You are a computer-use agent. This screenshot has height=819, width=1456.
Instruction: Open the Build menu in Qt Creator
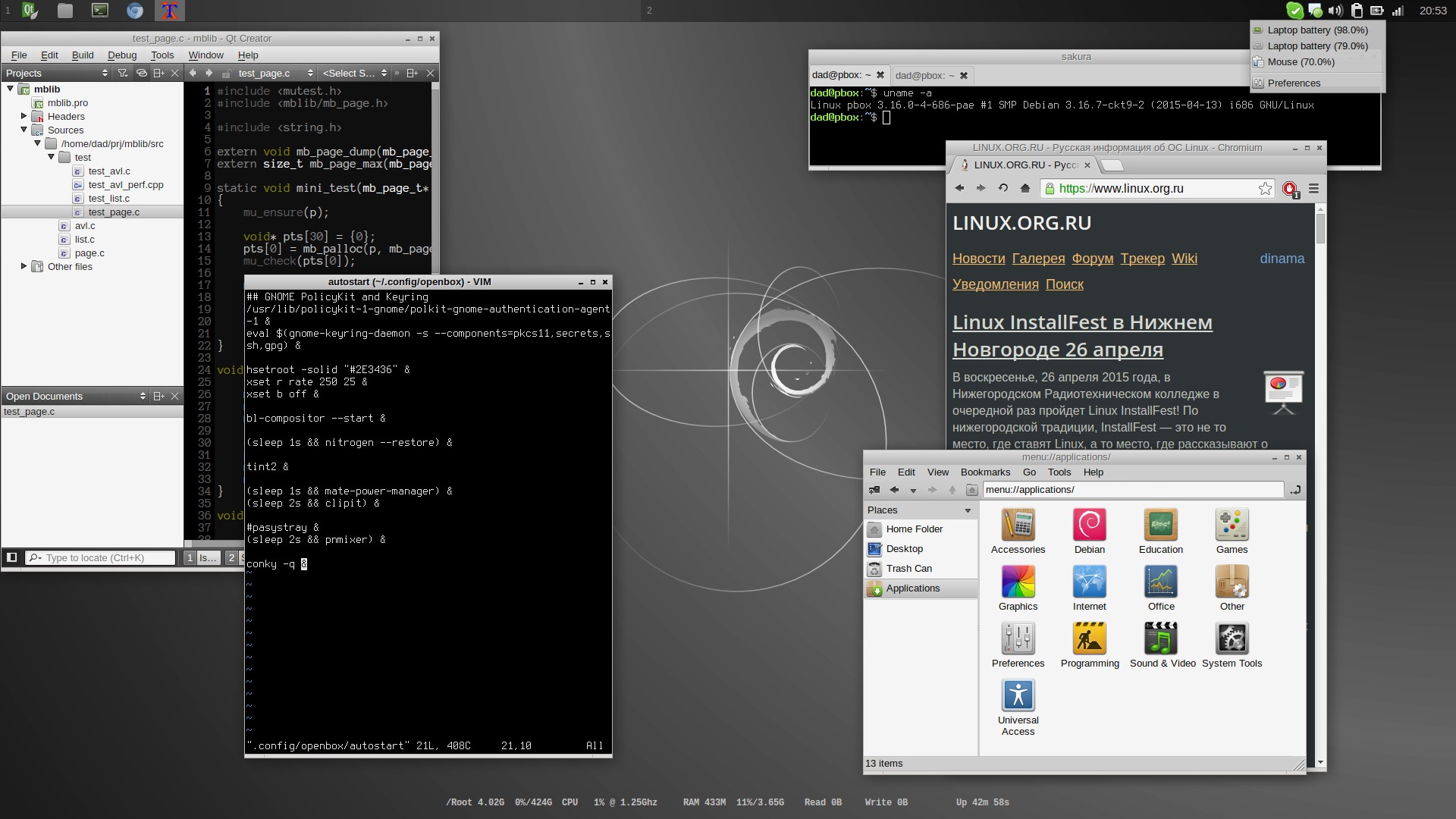pos(83,55)
